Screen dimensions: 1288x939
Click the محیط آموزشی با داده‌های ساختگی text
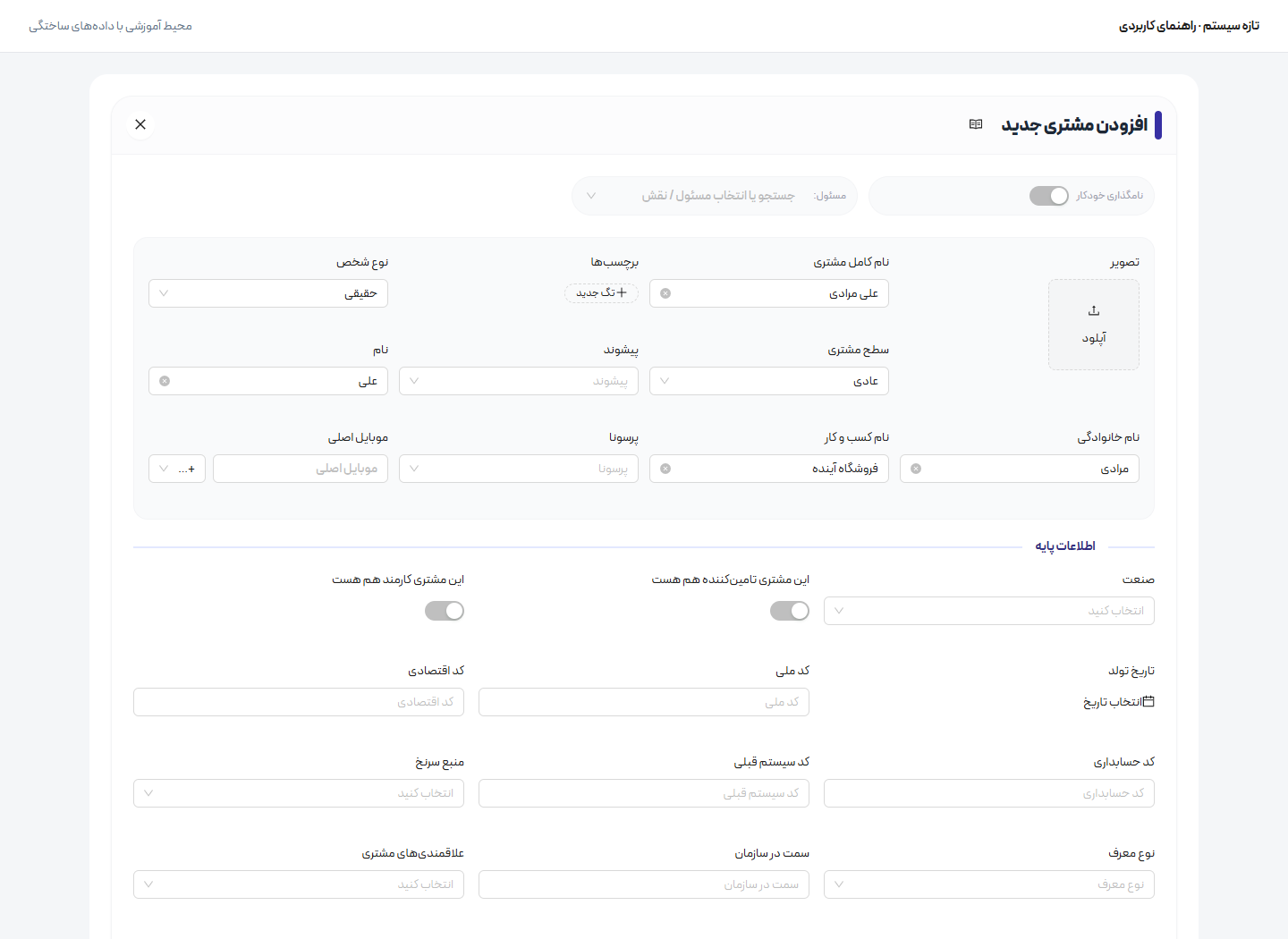click(x=110, y=26)
